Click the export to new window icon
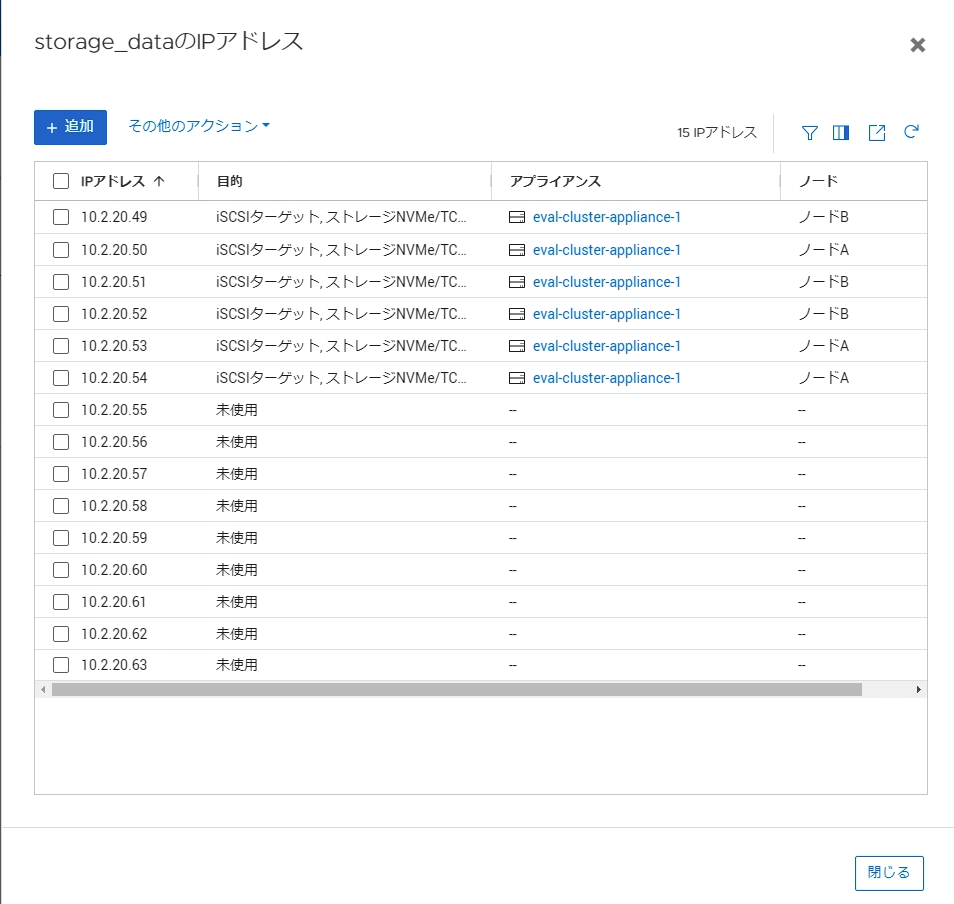The height and width of the screenshot is (904, 954). coord(876,132)
